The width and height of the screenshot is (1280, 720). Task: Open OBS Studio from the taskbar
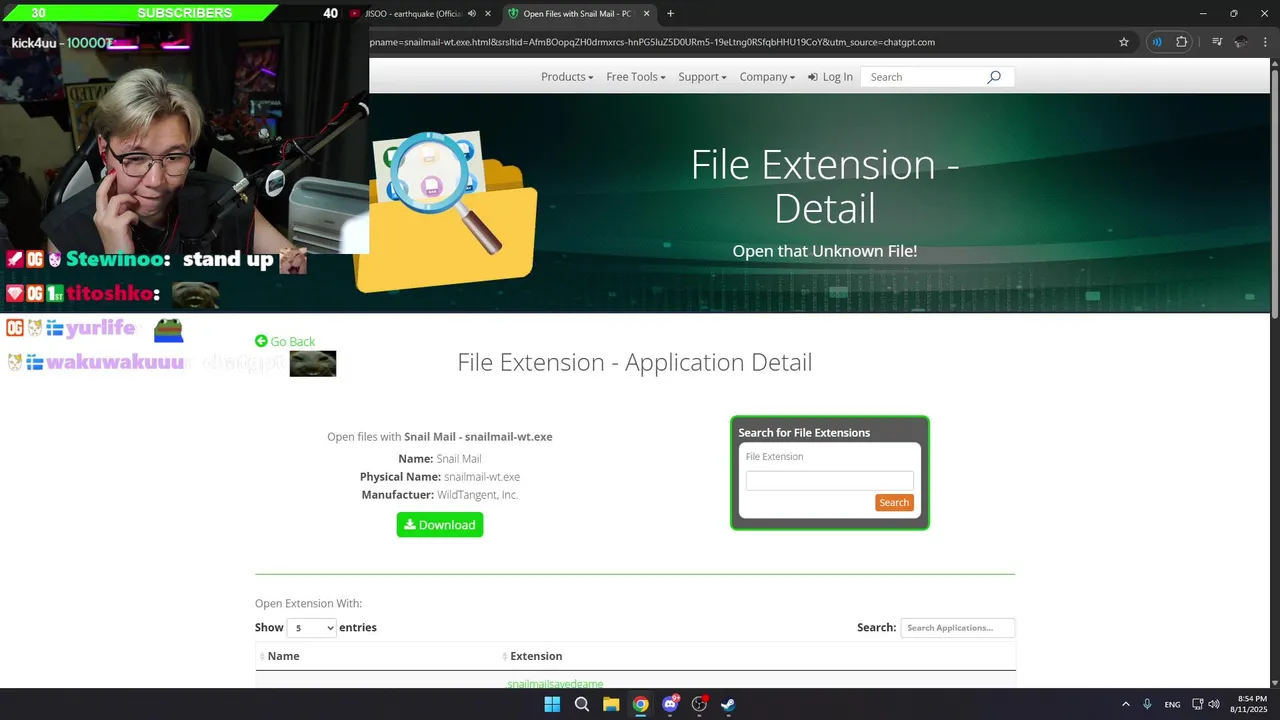coord(699,705)
